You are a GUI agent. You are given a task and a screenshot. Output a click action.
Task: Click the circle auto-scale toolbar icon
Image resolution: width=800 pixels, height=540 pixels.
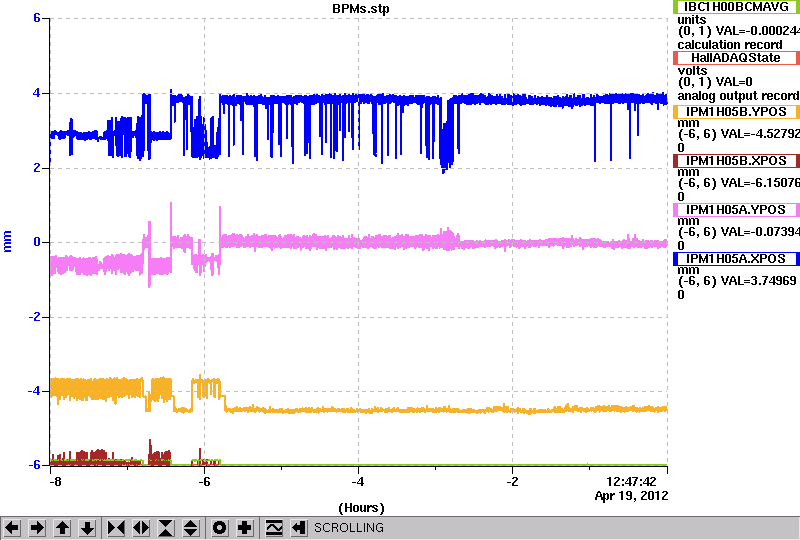[x=219, y=527]
